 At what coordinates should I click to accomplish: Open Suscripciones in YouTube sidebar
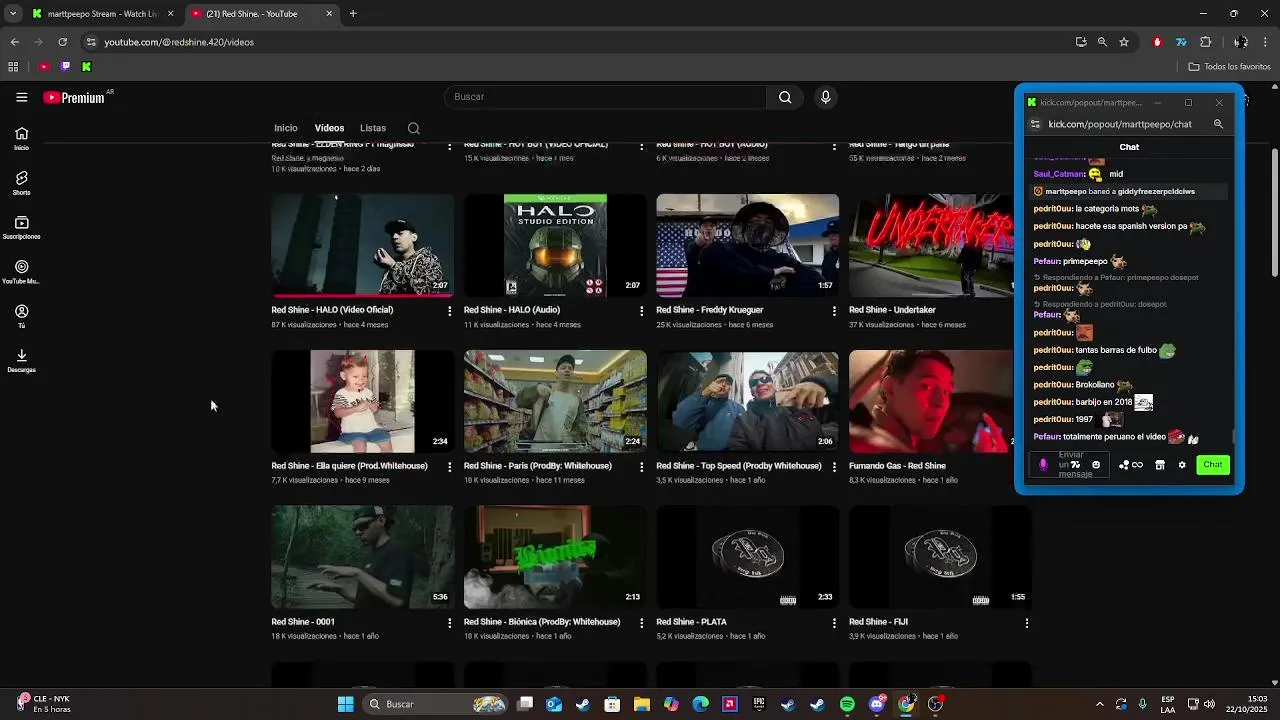click(x=21, y=227)
